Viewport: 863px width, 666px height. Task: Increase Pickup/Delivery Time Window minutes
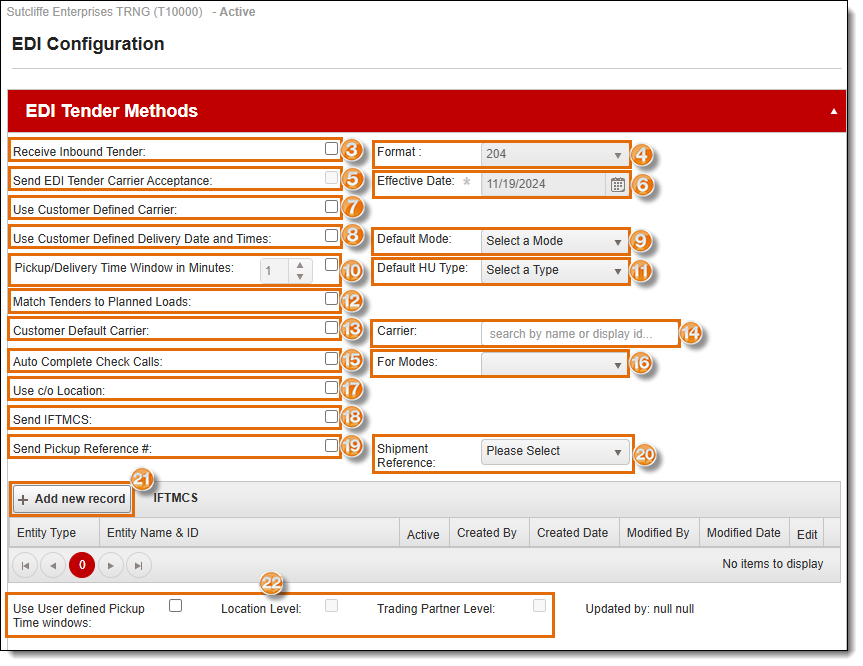coord(300,265)
